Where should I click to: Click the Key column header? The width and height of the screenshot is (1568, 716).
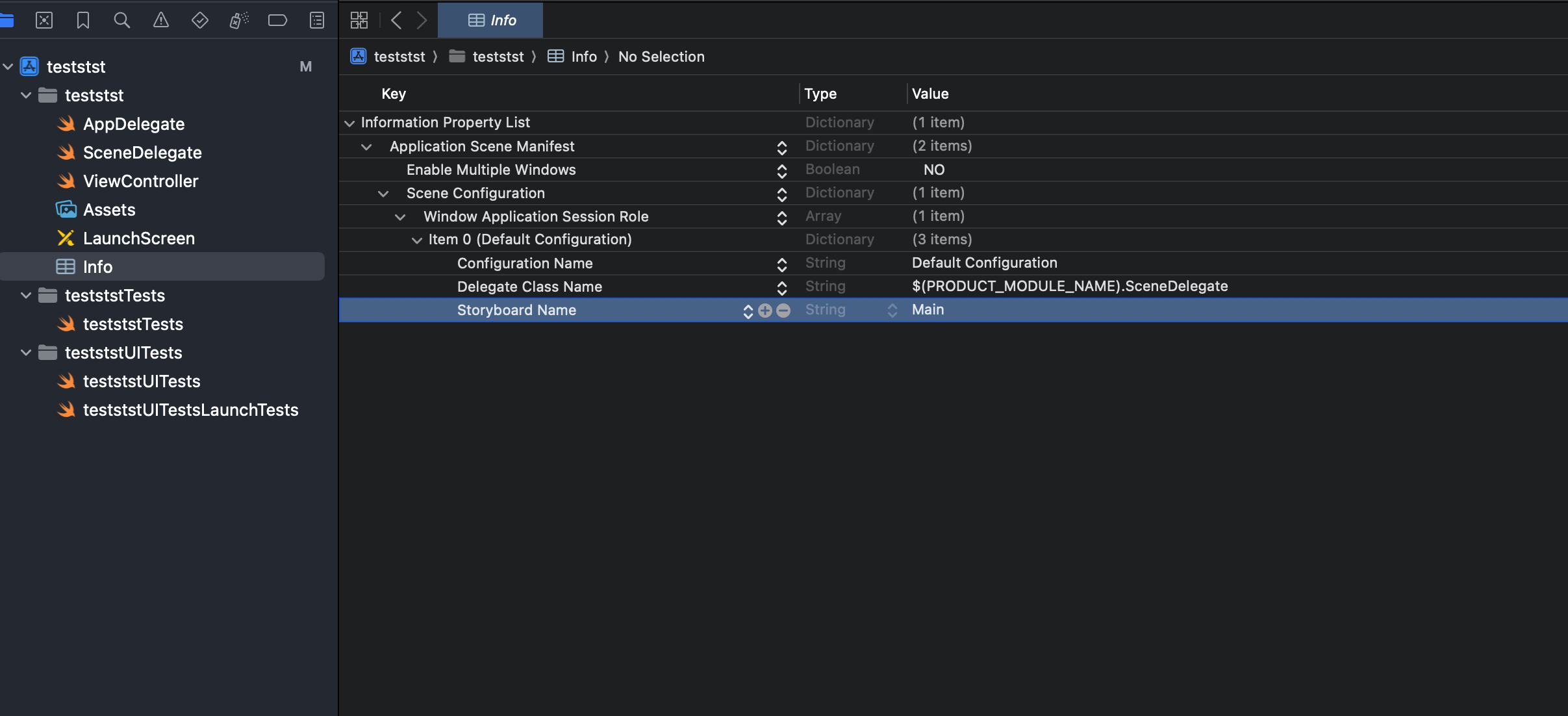click(394, 94)
